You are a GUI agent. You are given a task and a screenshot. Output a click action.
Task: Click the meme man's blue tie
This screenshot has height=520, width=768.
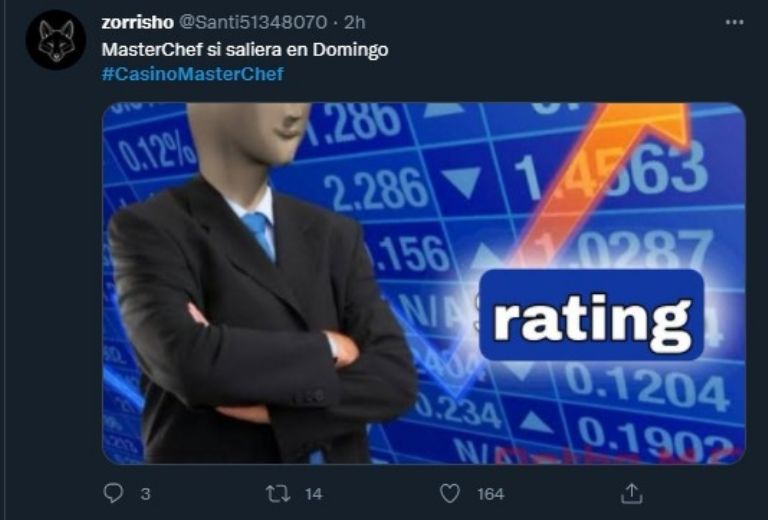[259, 235]
